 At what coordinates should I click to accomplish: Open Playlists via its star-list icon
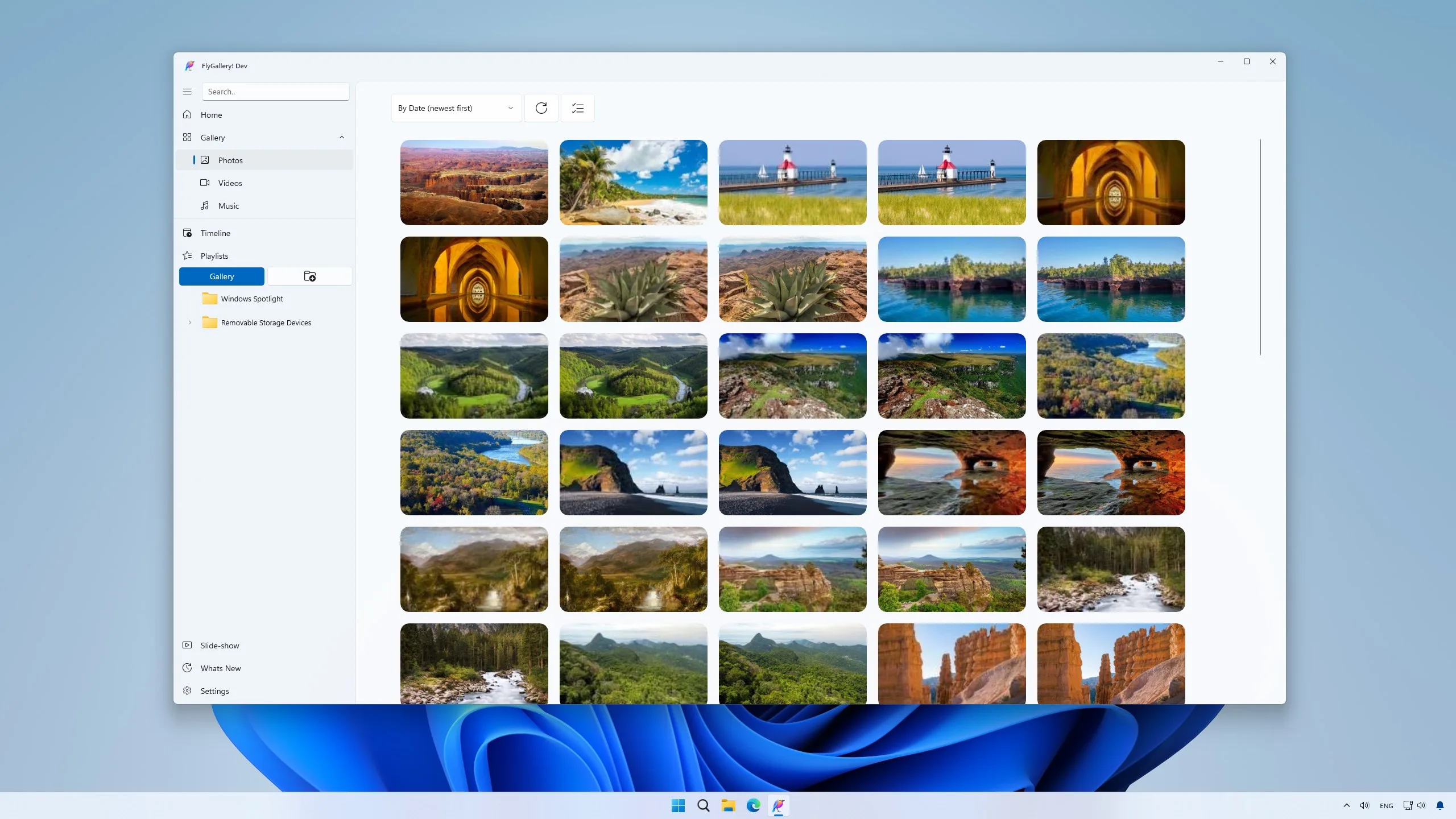(x=187, y=256)
